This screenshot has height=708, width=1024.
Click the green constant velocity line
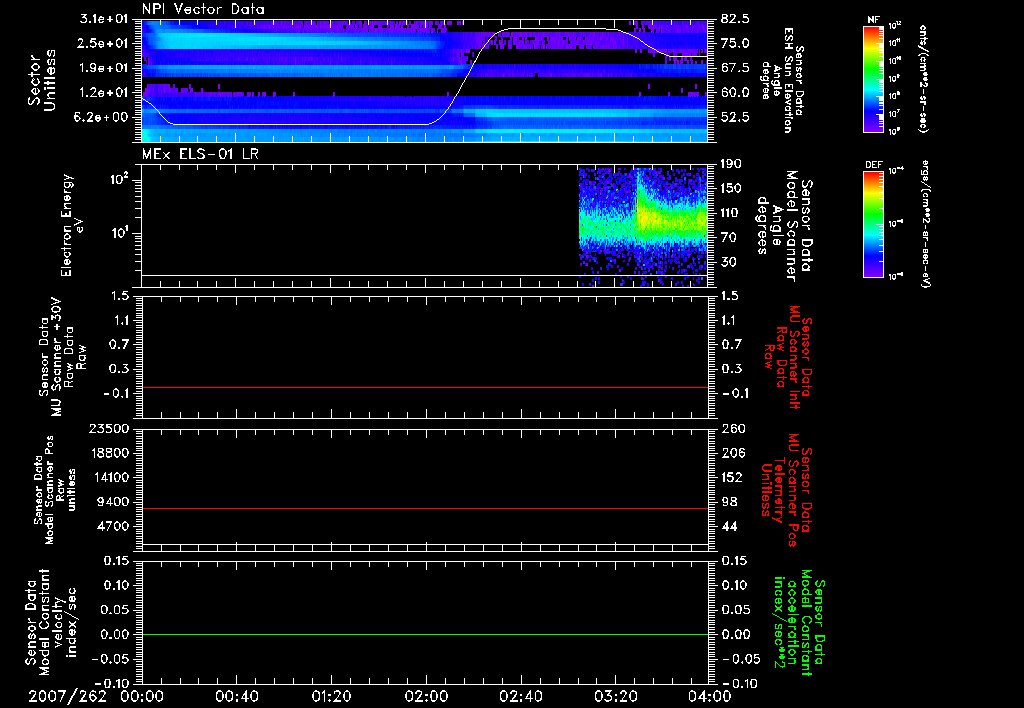pyautogui.click(x=425, y=635)
